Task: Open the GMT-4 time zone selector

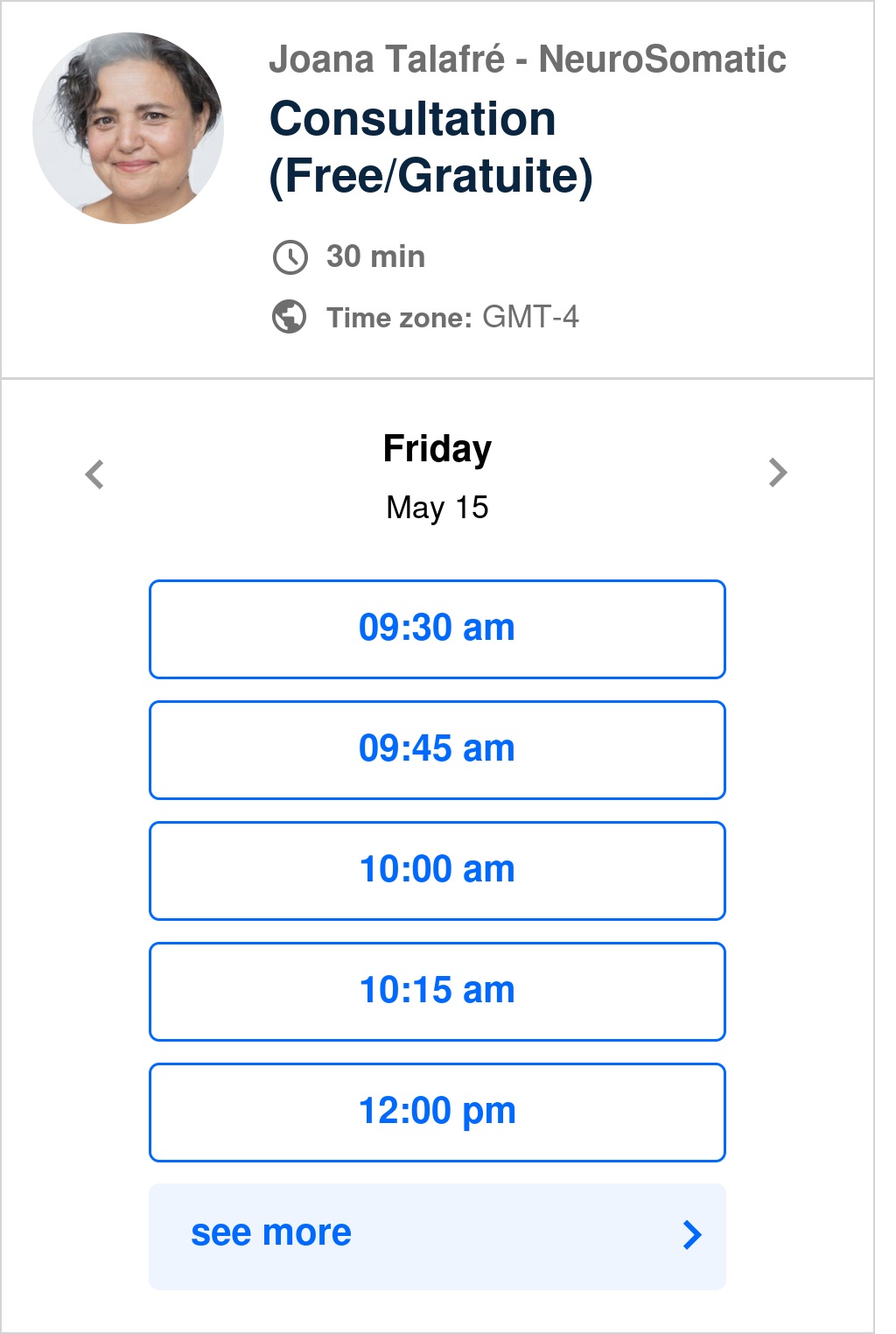Action: pyautogui.click(x=530, y=317)
